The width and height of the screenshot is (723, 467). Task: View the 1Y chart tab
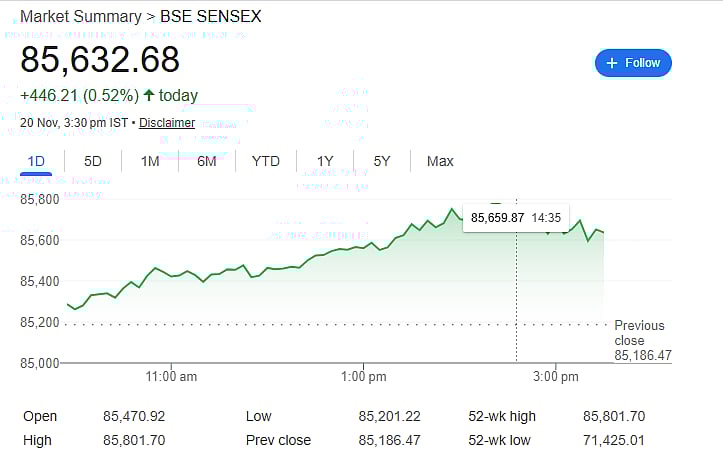coord(325,161)
